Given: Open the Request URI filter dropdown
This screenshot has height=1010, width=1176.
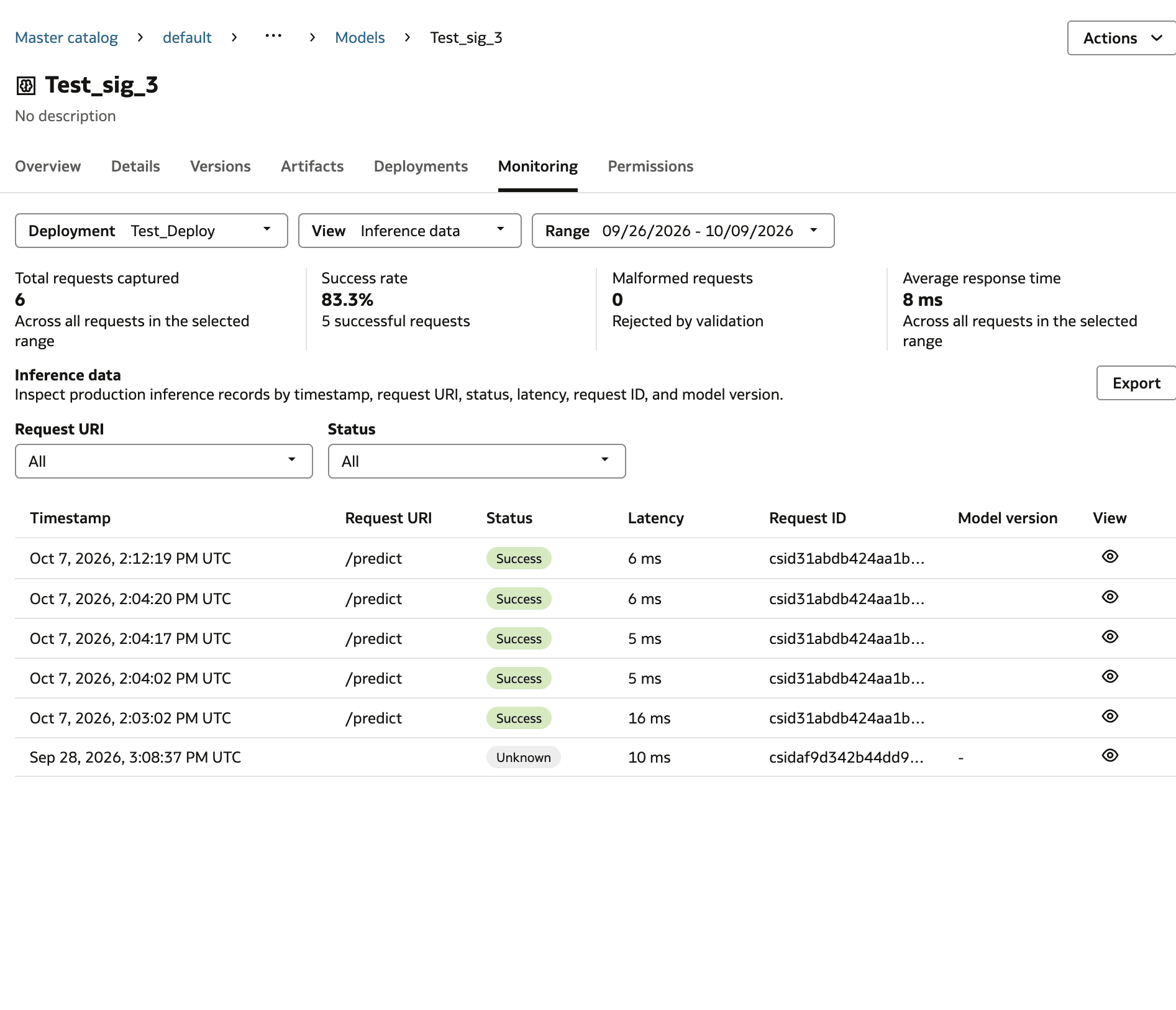Looking at the screenshot, I should pyautogui.click(x=164, y=461).
